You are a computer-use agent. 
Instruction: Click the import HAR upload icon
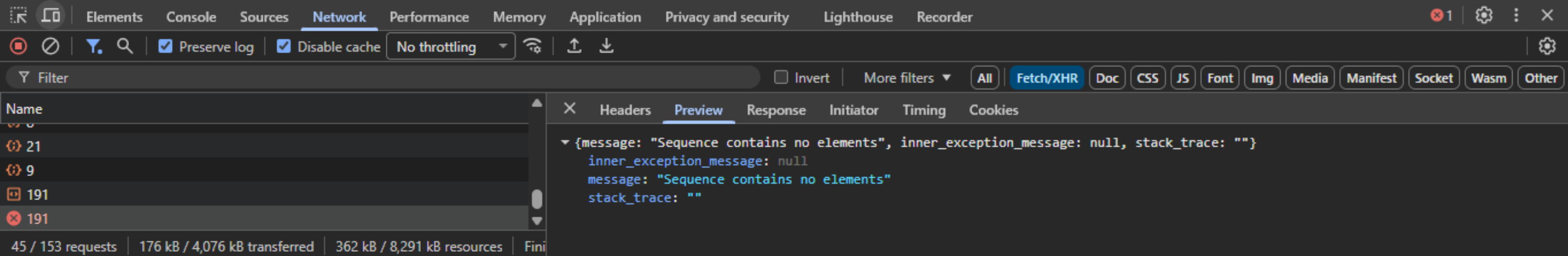(573, 46)
